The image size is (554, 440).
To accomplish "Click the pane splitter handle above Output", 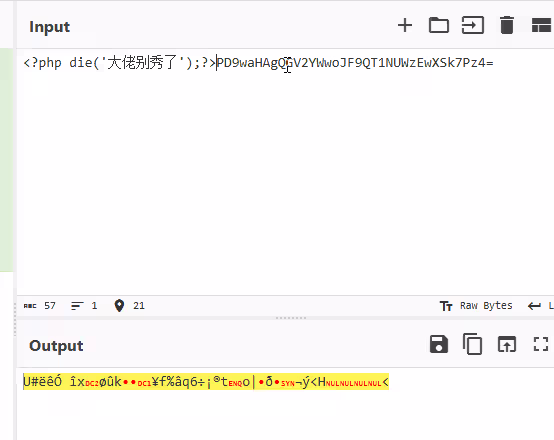I will click(x=291, y=318).
